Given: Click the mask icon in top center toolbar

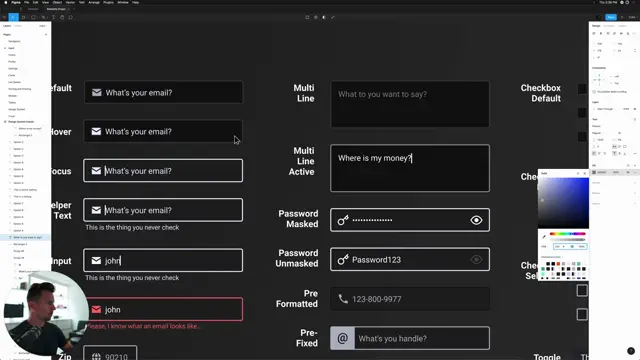Looking at the screenshot, I should pyautogui.click(x=324, y=18).
